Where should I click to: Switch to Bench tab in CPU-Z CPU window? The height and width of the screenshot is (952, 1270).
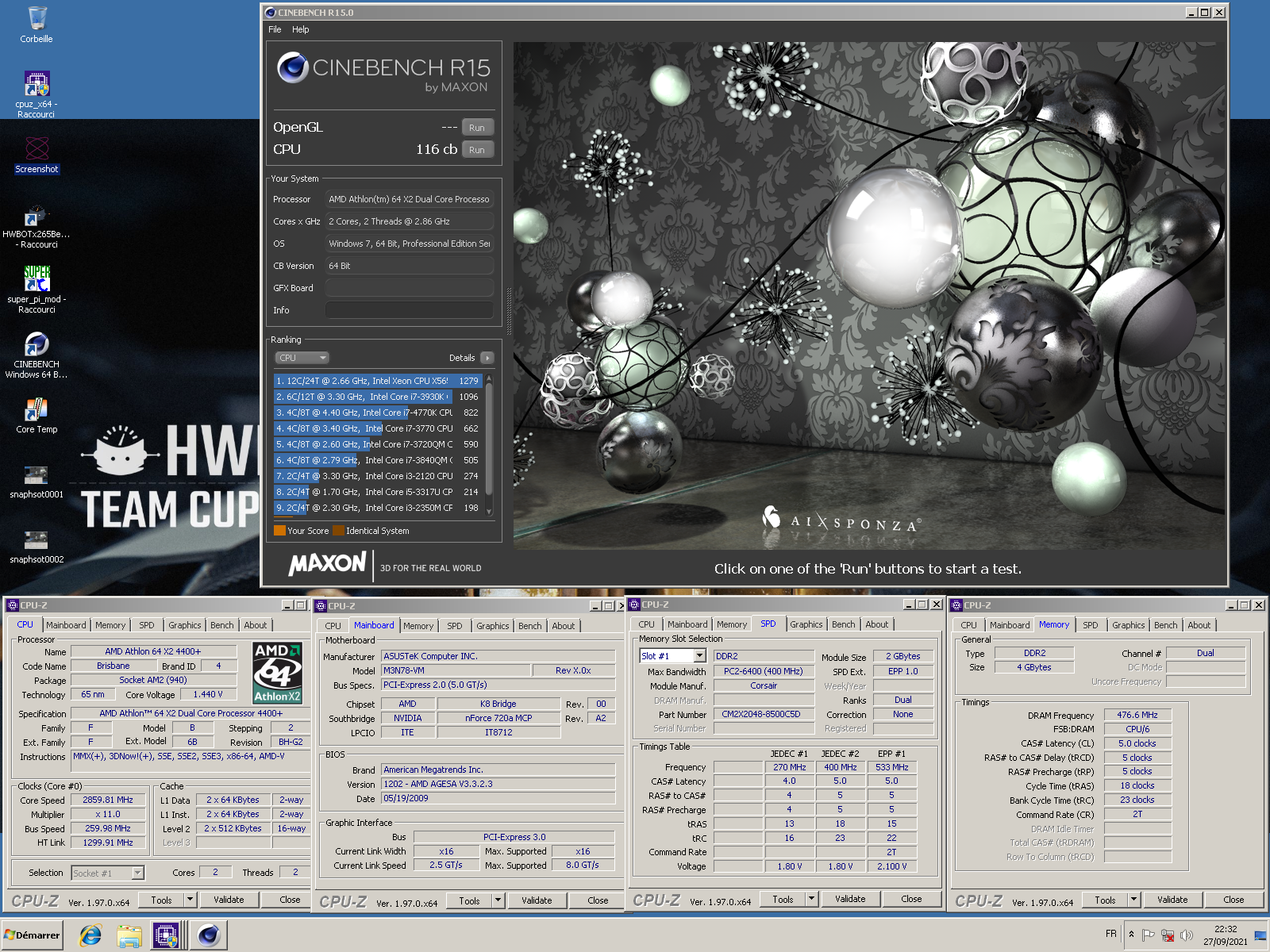[222, 625]
